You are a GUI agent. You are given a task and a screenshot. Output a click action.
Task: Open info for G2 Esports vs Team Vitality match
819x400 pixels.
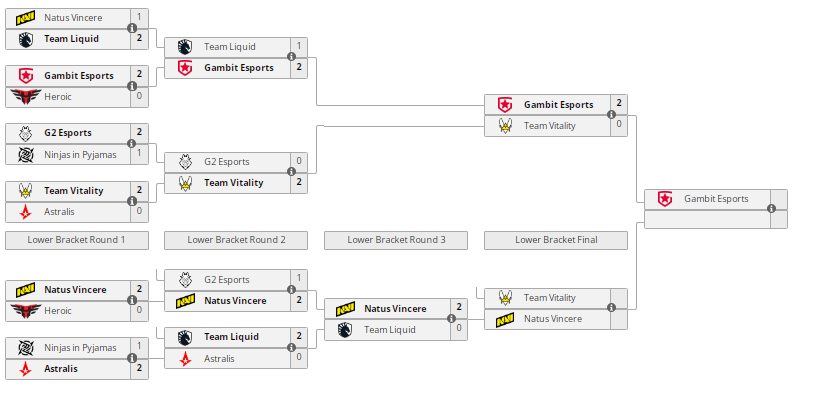point(292,172)
